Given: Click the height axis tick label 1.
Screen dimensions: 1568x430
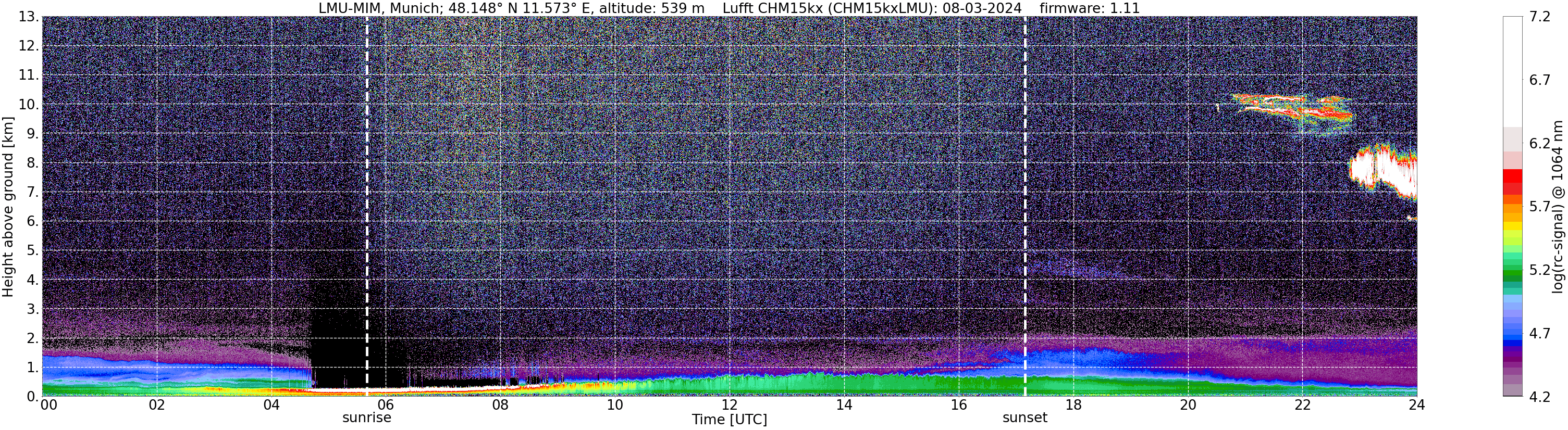Looking at the screenshot, I should click(32, 368).
